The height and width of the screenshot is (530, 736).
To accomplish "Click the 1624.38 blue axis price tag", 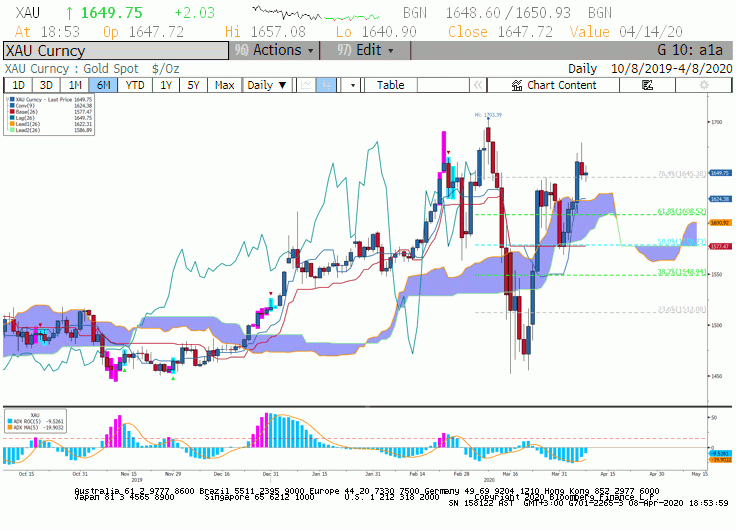I will coord(721,199).
